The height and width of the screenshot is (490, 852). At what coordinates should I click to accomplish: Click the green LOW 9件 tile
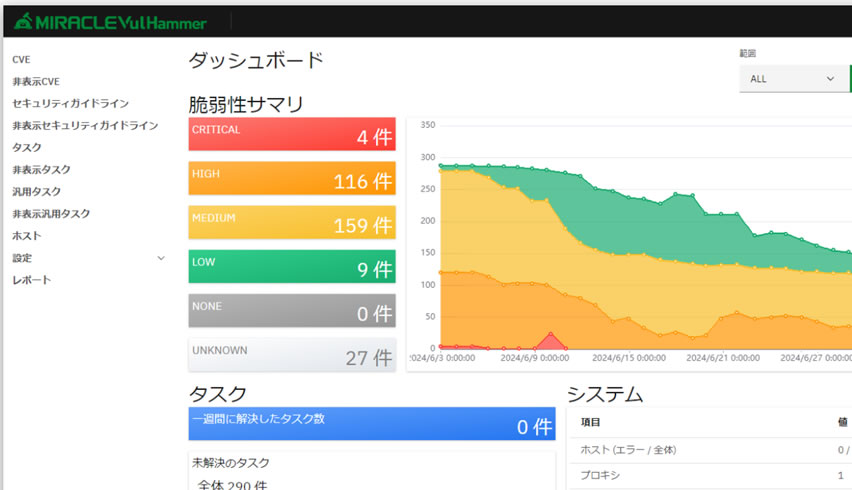coord(292,267)
